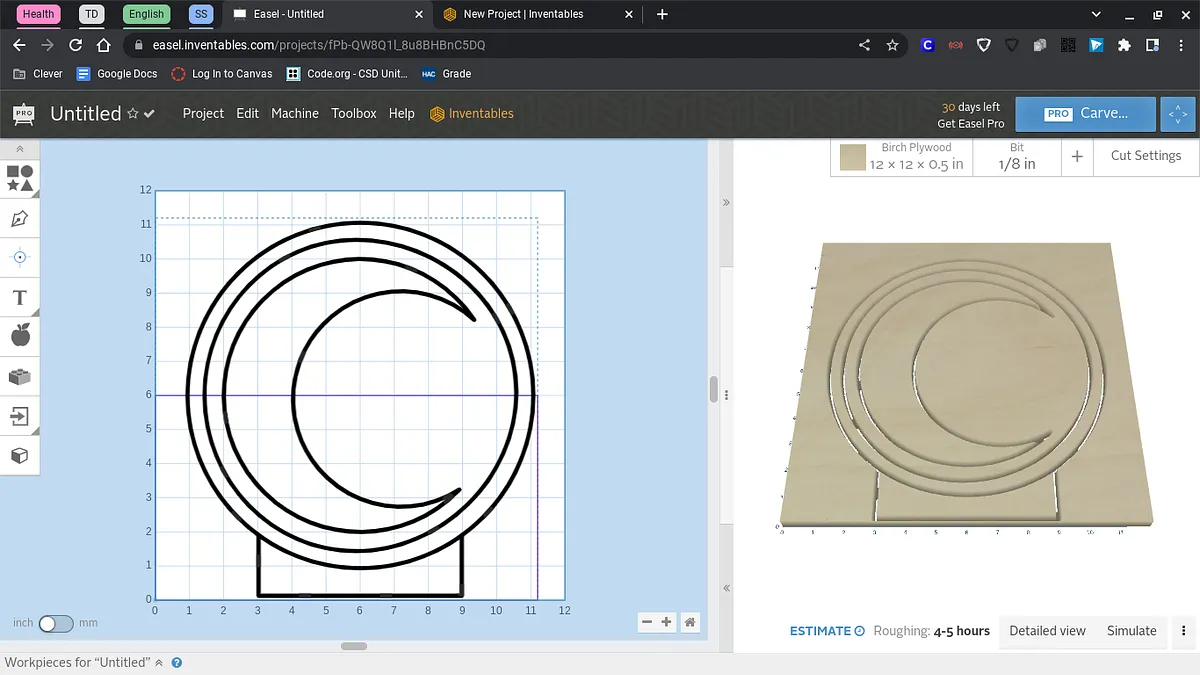Viewport: 1200px width, 675px height.
Task: Open the 3D box tool icon
Action: click(x=20, y=456)
